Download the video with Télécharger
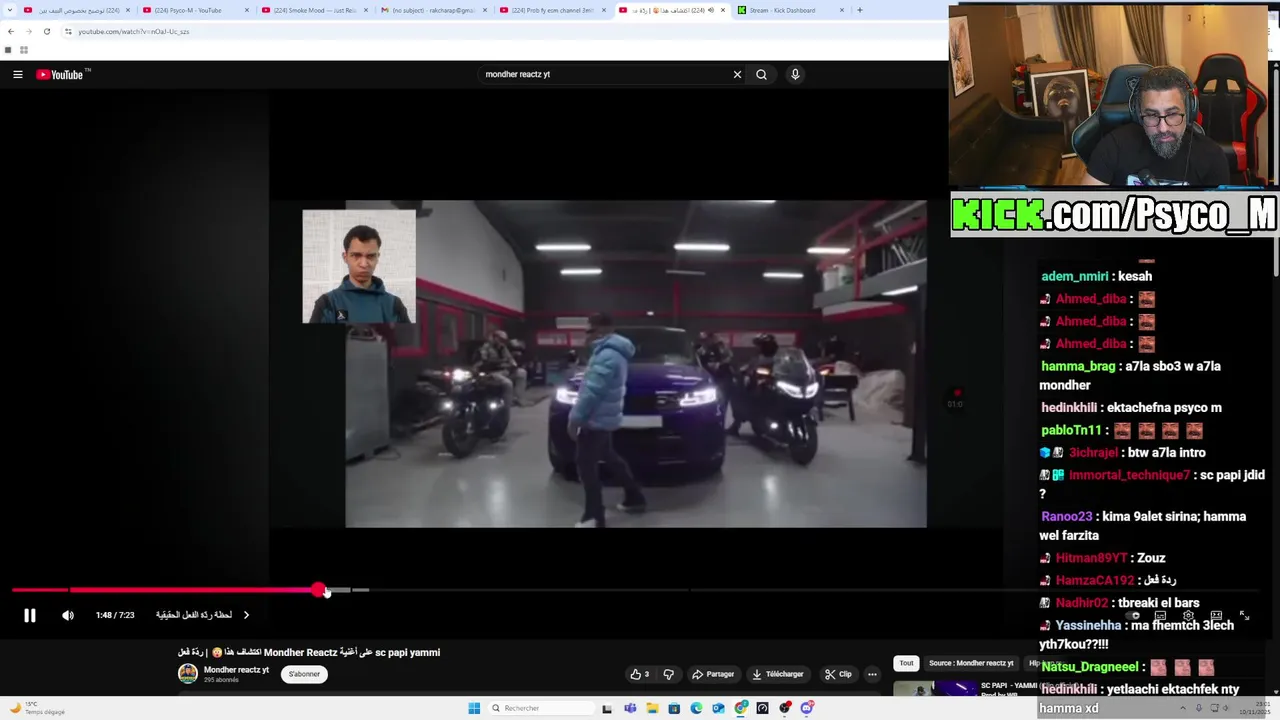 (778, 674)
